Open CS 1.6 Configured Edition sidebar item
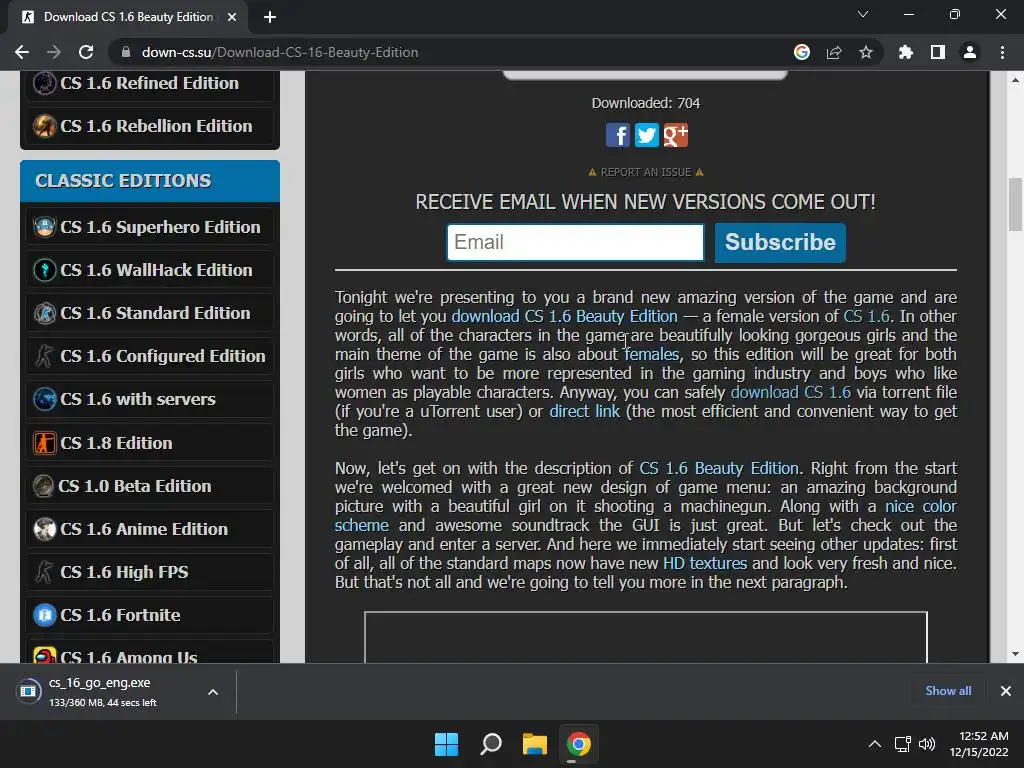The height and width of the screenshot is (768, 1024). [x=150, y=356]
